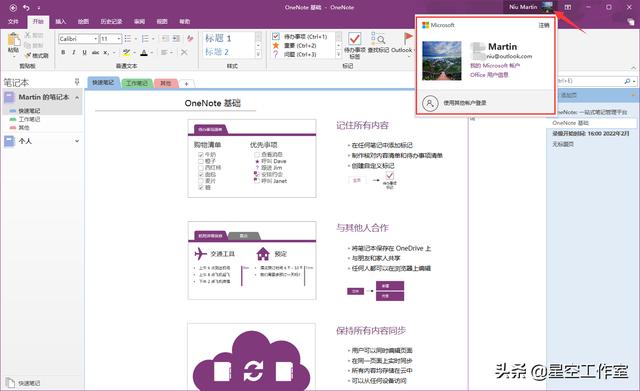Click the Cut scissors icon
640x391 pixels.
(28, 36)
